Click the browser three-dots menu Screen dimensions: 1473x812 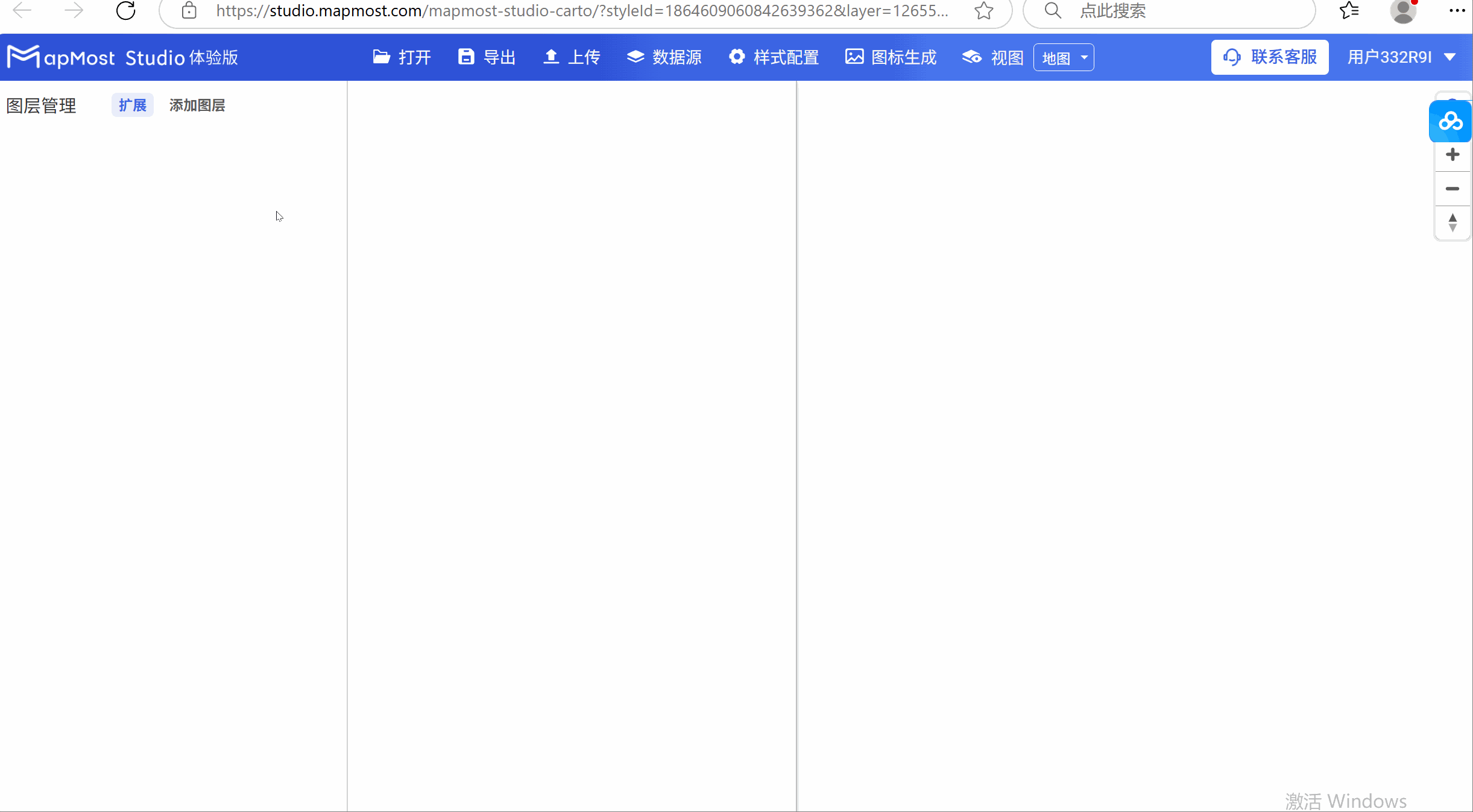coord(1457,11)
